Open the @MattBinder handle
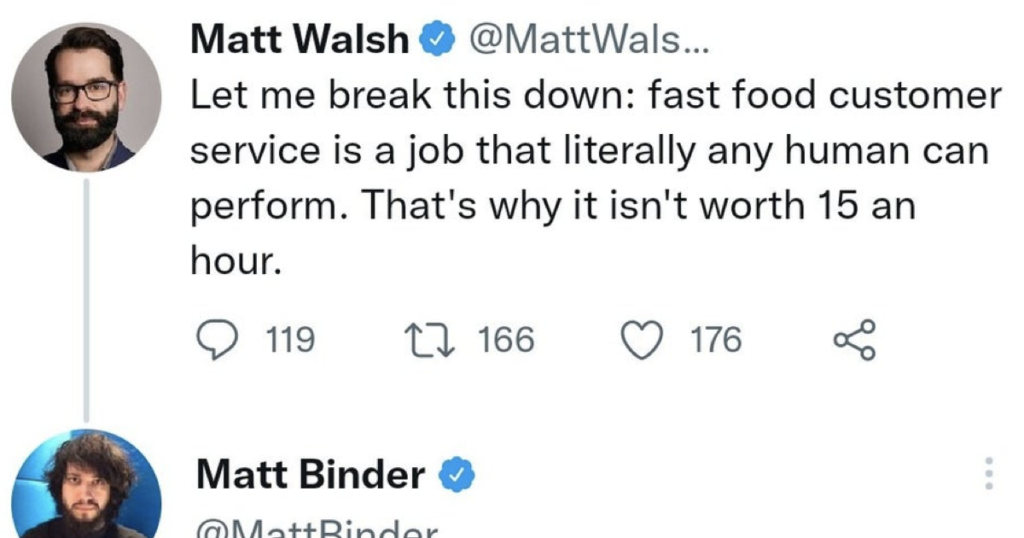The width and height of the screenshot is (1024, 538). click(x=318, y=529)
